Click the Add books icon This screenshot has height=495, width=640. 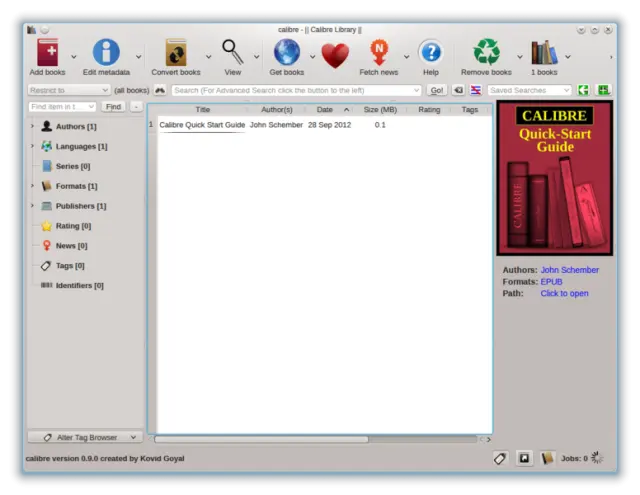[x=47, y=54]
